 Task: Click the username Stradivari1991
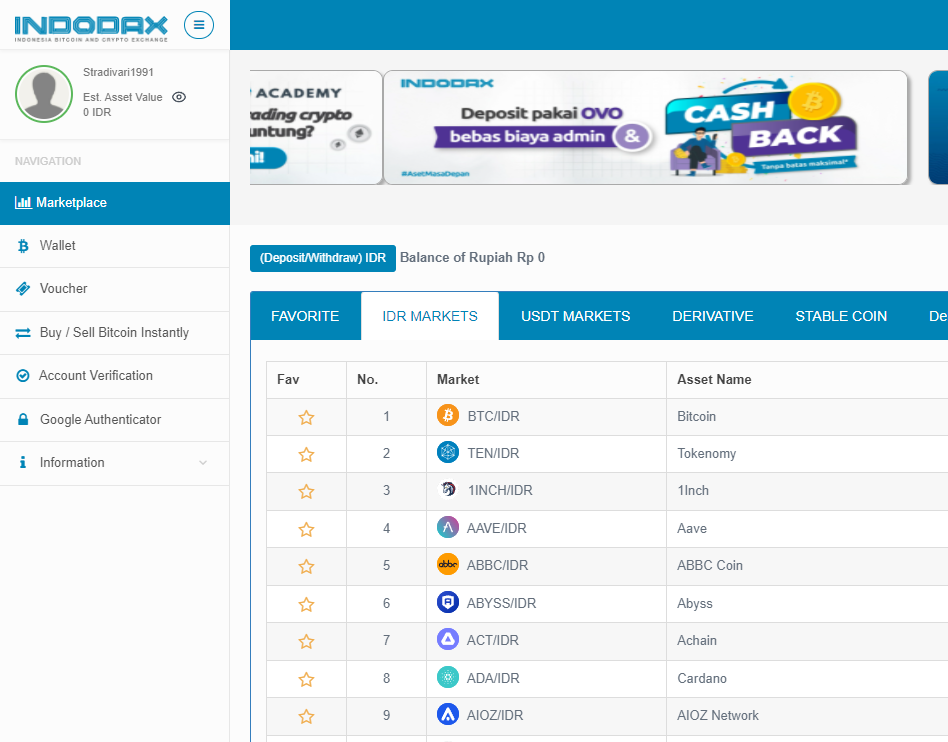point(118,72)
